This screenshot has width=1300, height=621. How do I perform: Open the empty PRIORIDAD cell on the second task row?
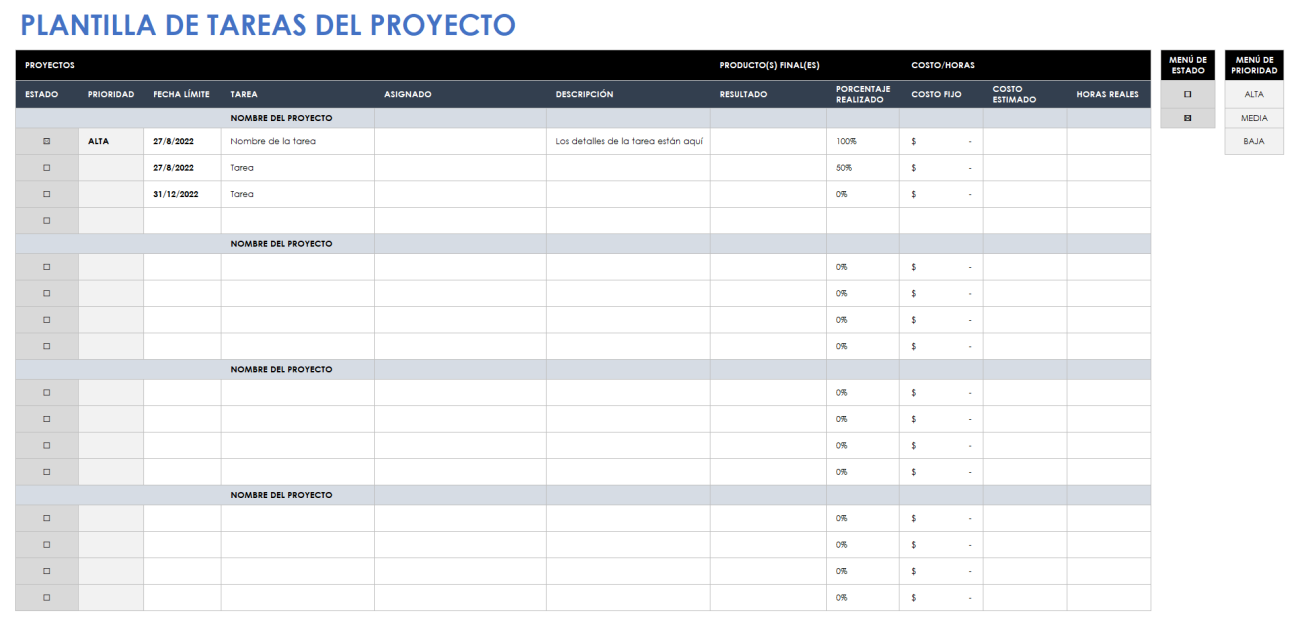pos(110,167)
